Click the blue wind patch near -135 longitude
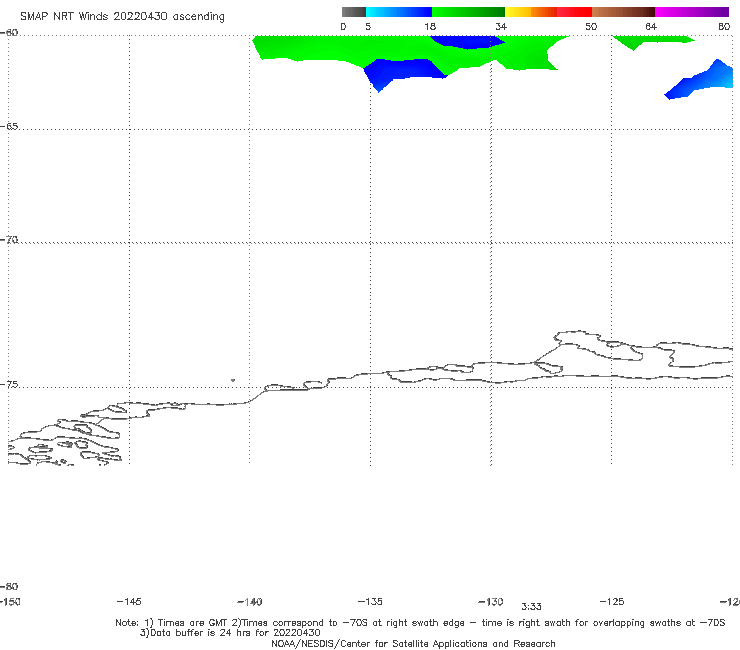 401,72
